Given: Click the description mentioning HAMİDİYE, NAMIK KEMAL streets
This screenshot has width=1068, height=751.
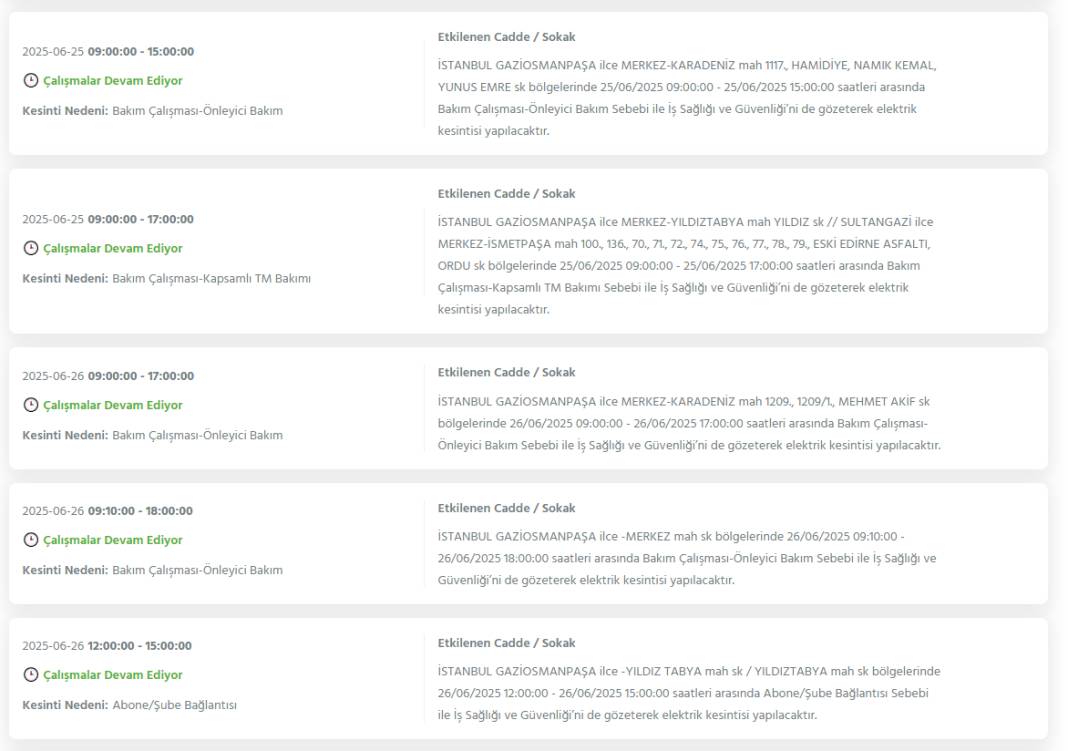Looking at the screenshot, I should click(687, 98).
